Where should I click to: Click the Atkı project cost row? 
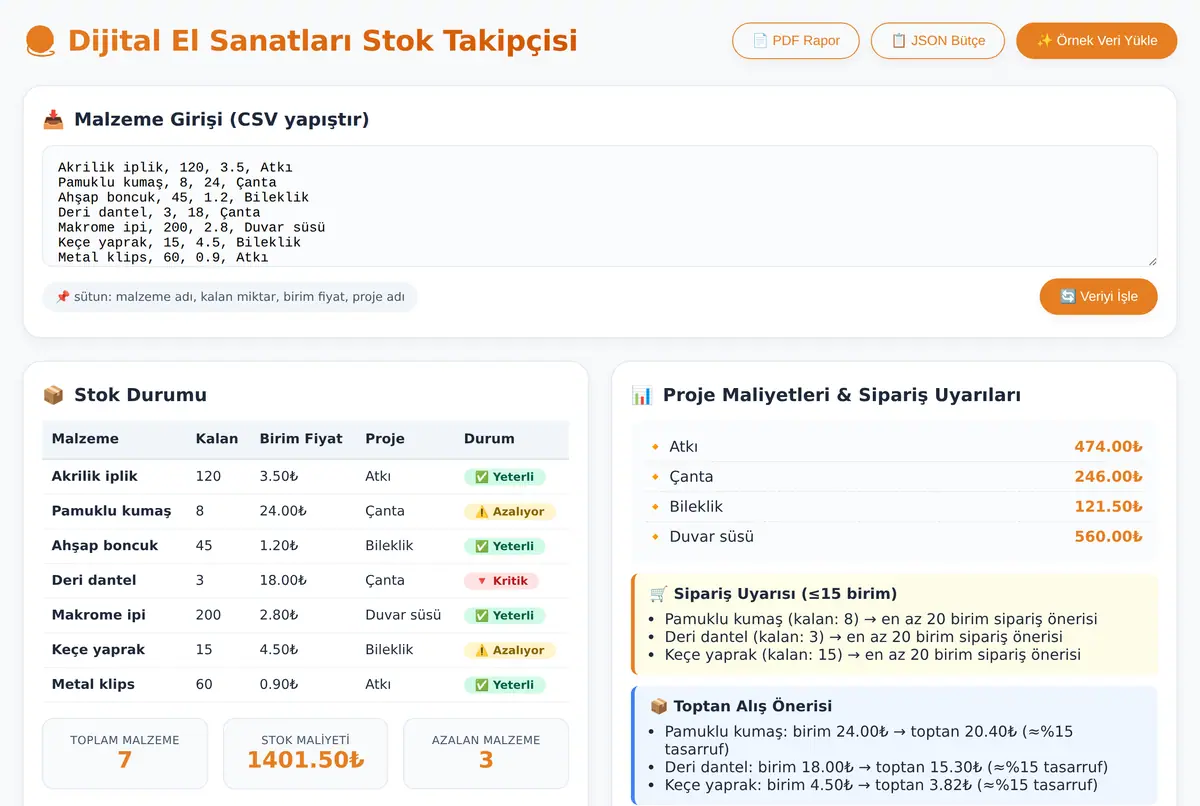(895, 447)
